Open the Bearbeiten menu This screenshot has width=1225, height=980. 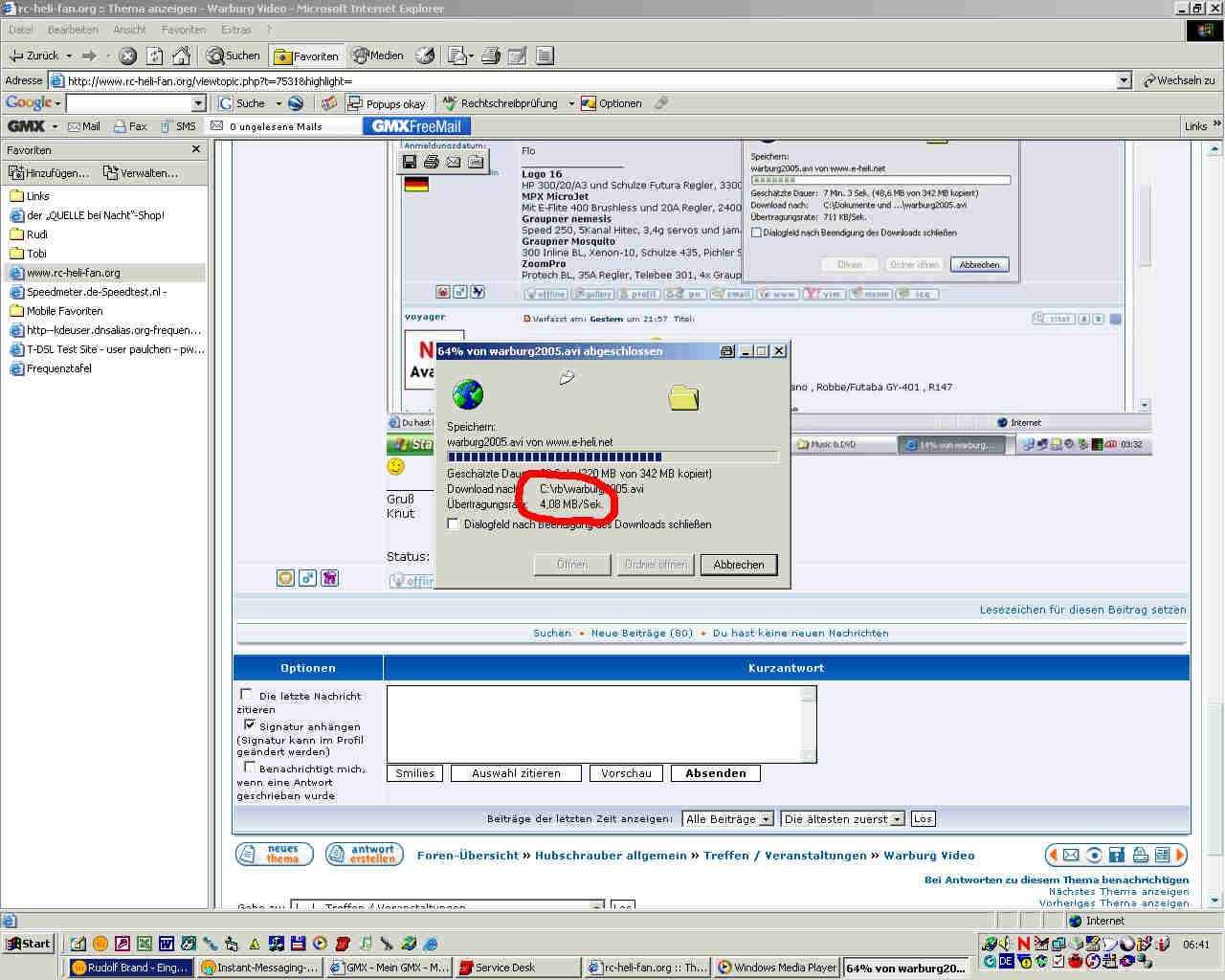pyautogui.click(x=73, y=30)
